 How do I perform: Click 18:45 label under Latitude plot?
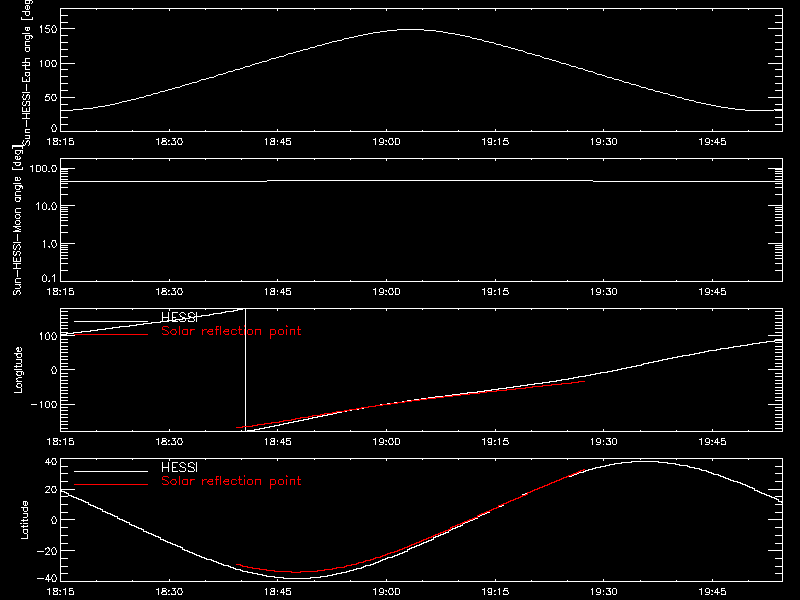(278, 591)
